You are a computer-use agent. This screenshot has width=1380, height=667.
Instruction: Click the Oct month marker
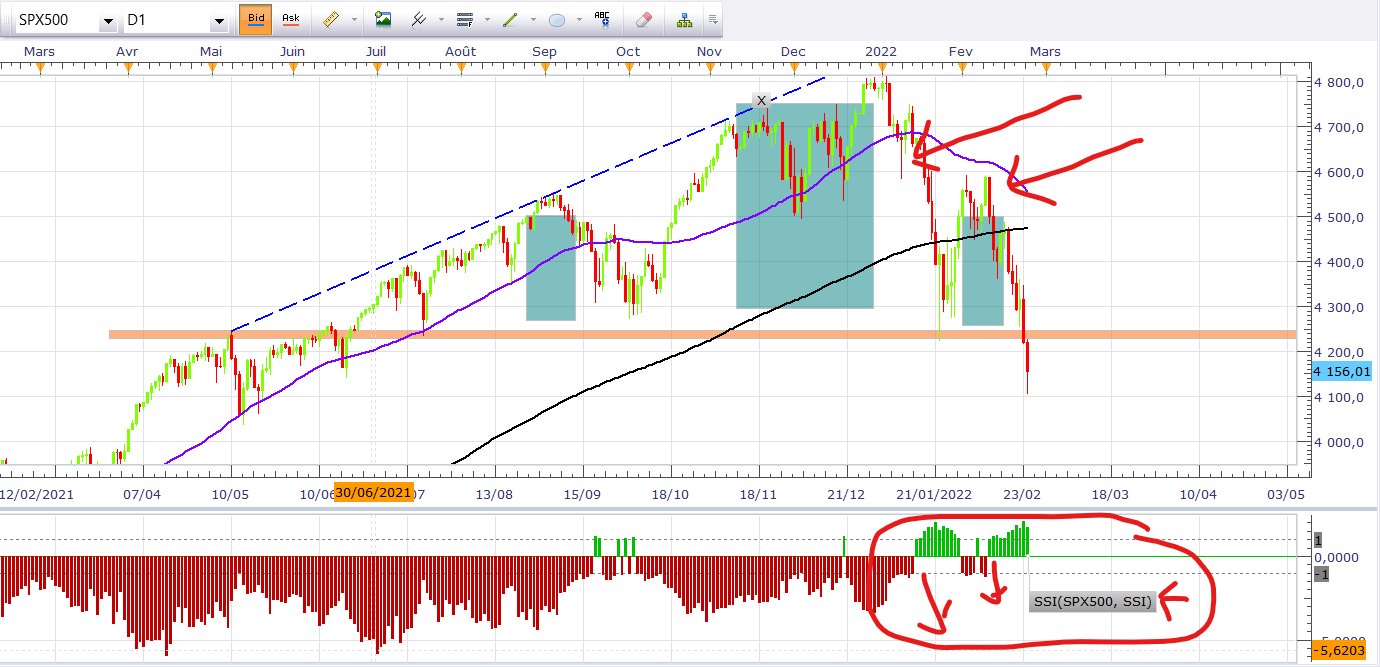click(628, 51)
